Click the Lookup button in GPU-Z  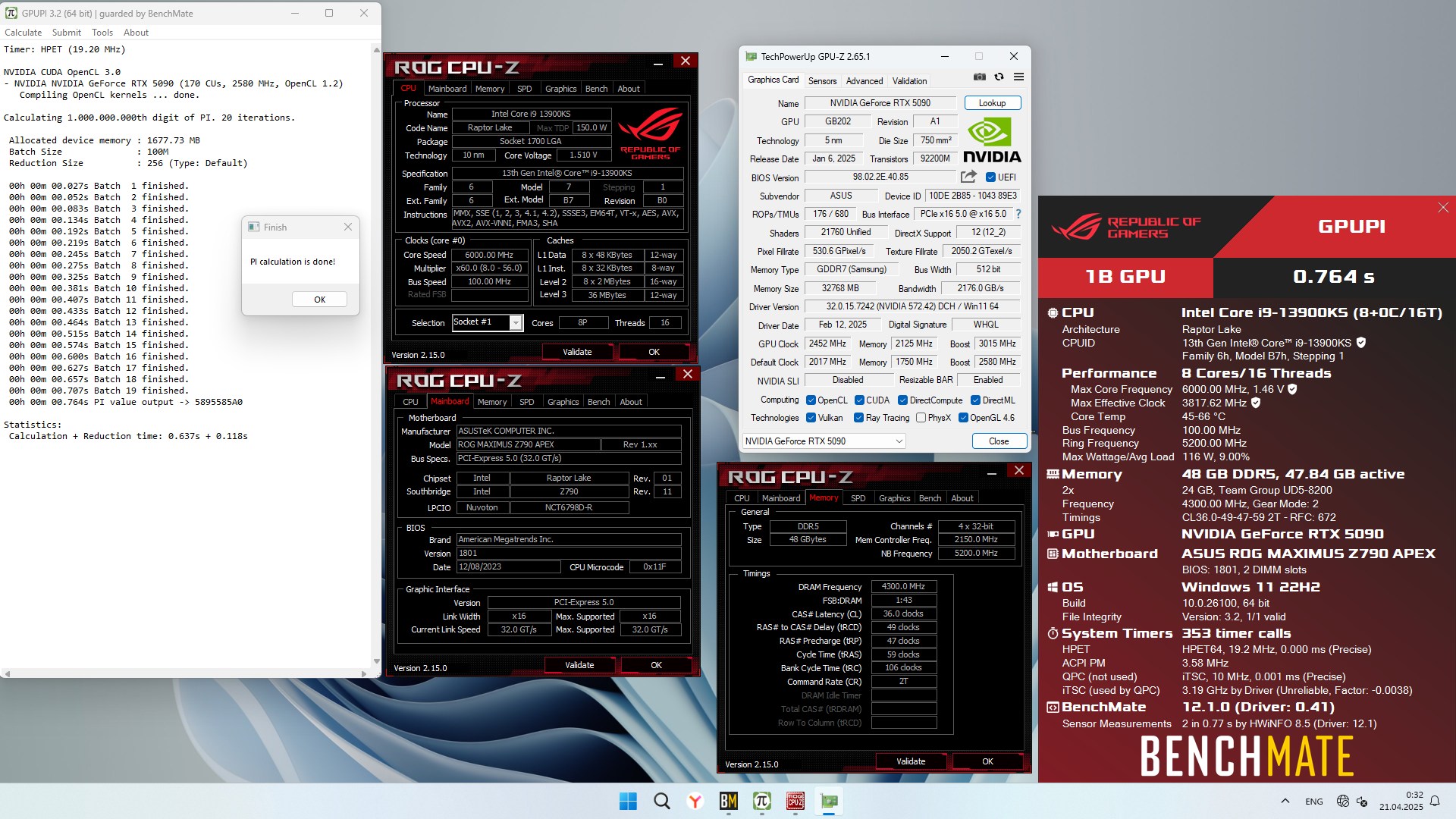pos(992,103)
